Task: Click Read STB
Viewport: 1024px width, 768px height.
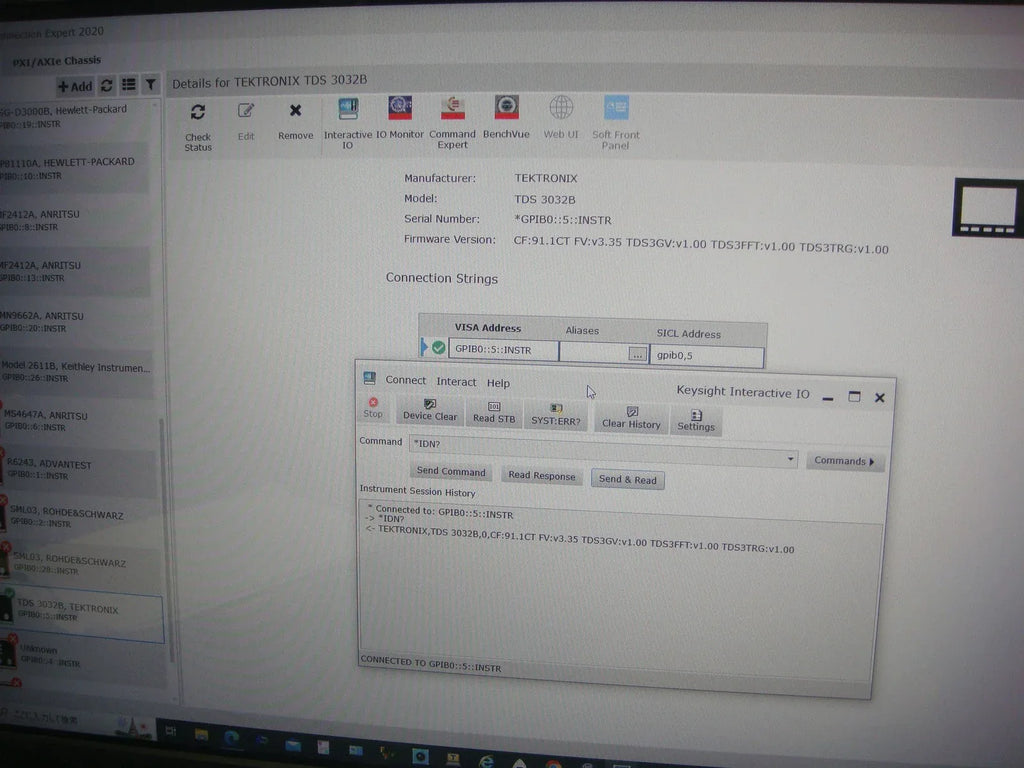Action: 494,413
